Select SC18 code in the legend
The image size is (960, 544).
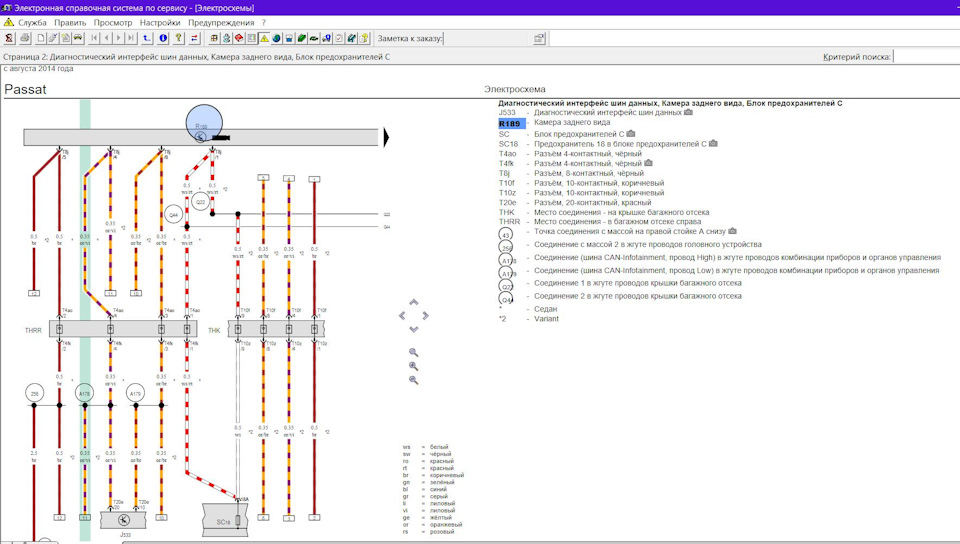(x=508, y=144)
